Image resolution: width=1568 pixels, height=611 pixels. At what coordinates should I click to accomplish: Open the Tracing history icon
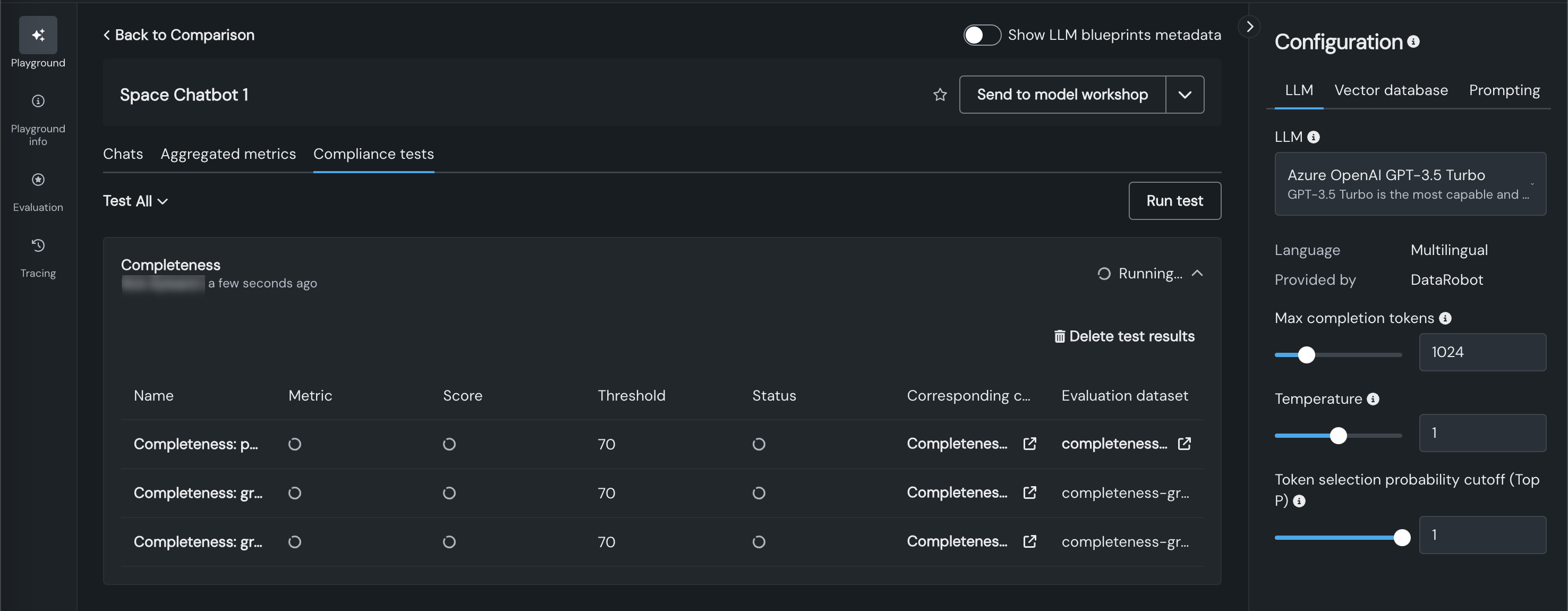(38, 246)
